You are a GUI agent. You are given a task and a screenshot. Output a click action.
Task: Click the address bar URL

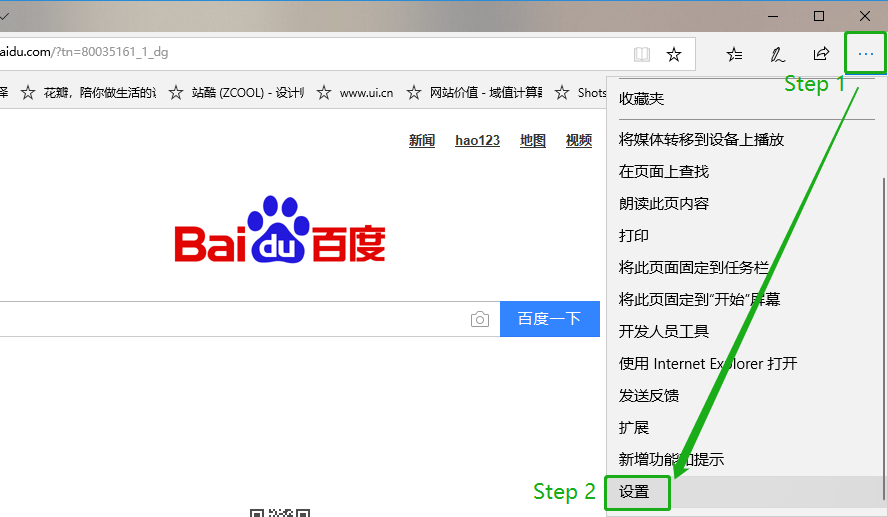coord(84,52)
